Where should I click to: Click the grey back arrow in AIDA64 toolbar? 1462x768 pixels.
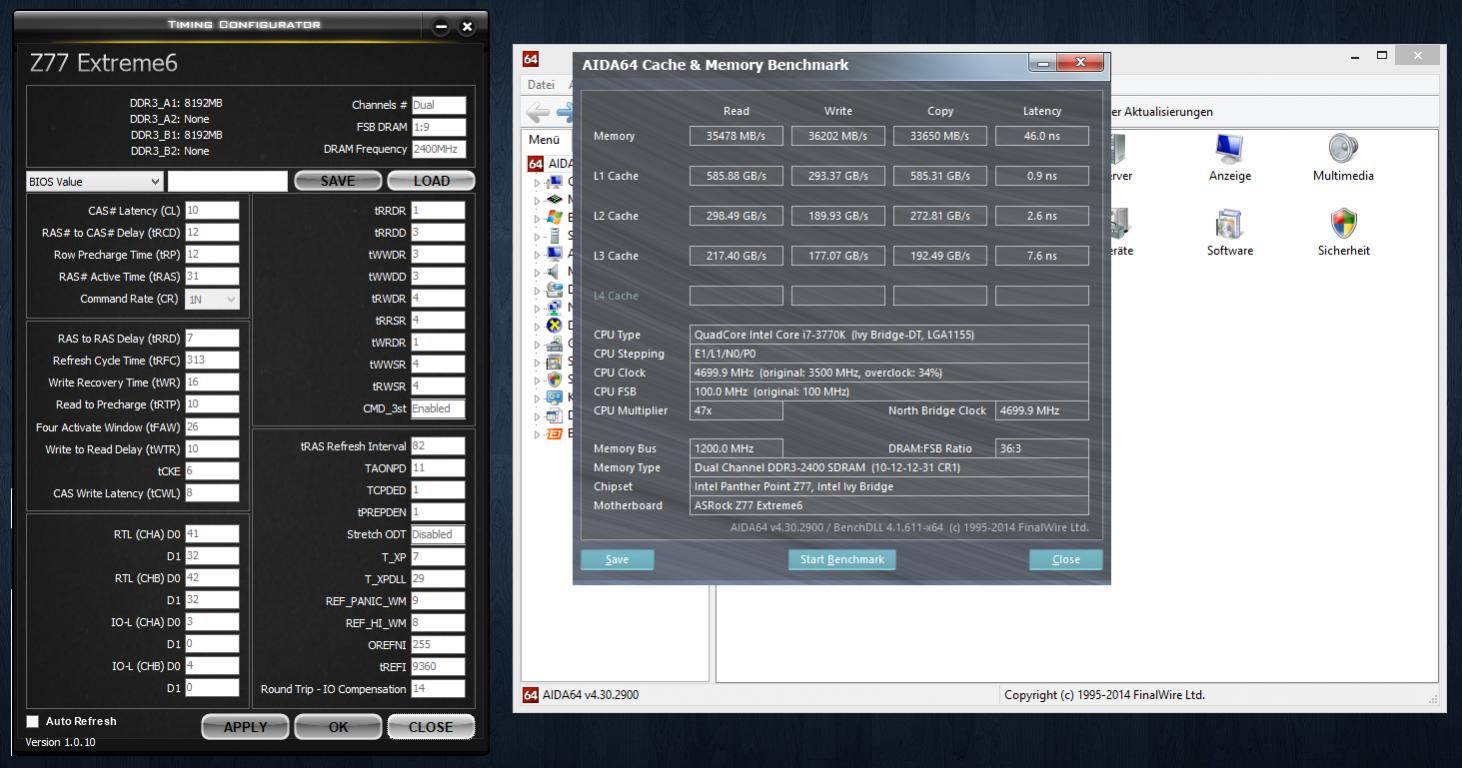(538, 112)
